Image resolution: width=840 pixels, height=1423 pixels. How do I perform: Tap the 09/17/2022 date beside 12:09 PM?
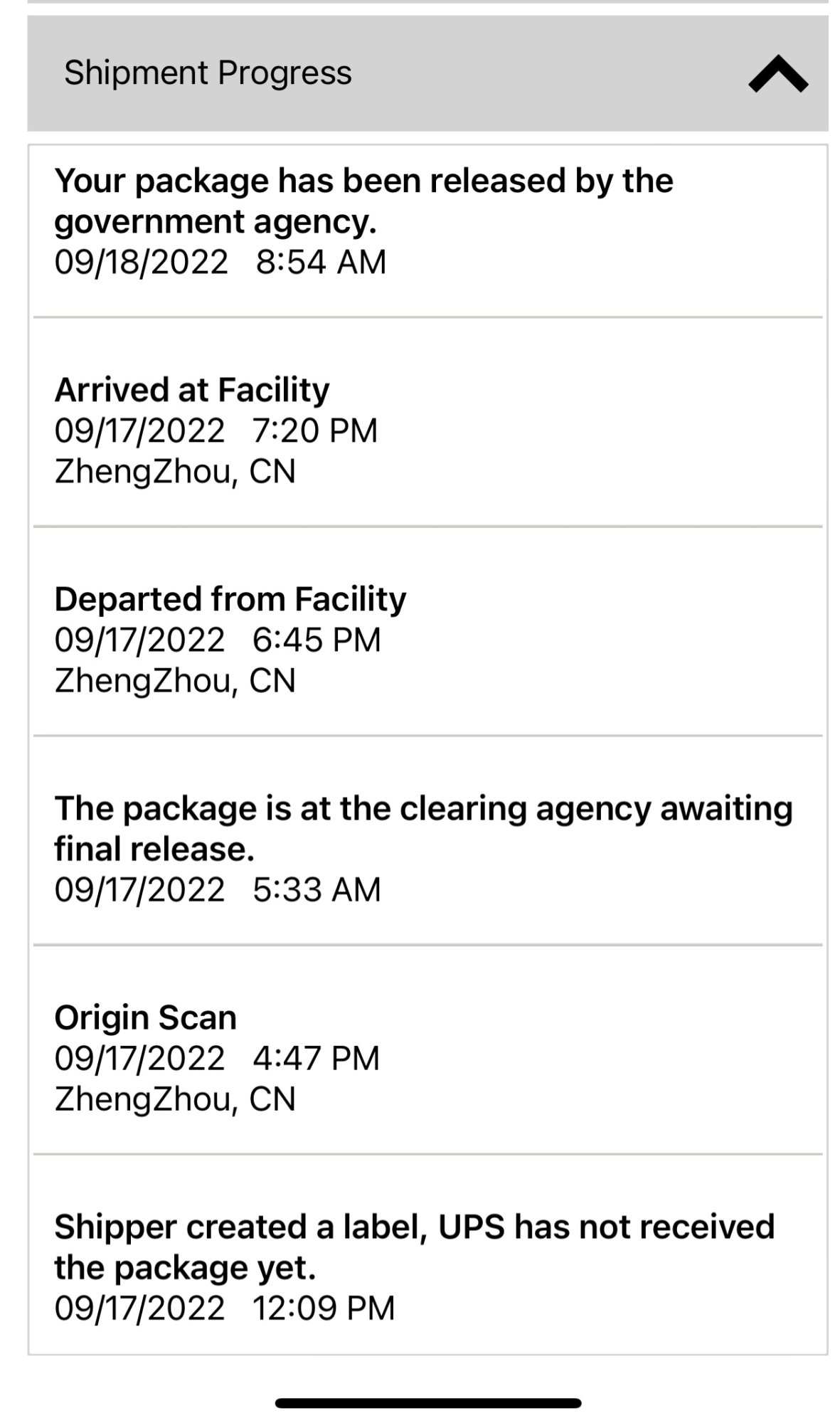pyautogui.click(x=139, y=1308)
